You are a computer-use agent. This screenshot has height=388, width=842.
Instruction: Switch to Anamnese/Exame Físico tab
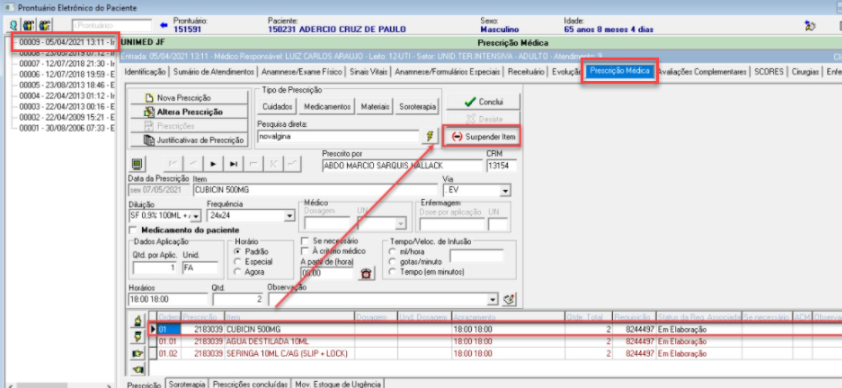pos(301,72)
